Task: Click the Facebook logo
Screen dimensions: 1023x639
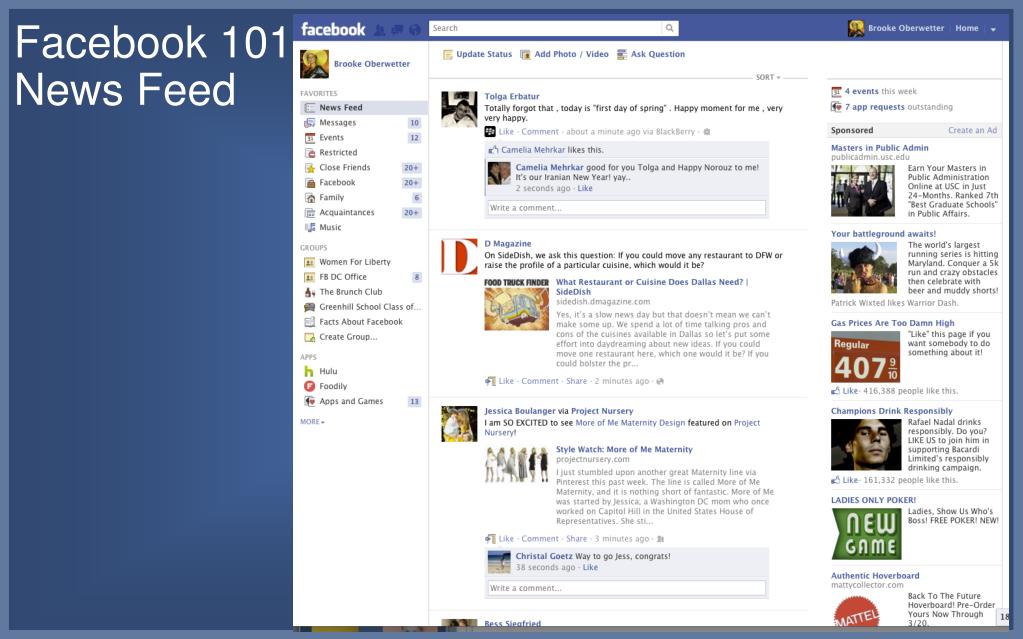Action: [x=333, y=29]
